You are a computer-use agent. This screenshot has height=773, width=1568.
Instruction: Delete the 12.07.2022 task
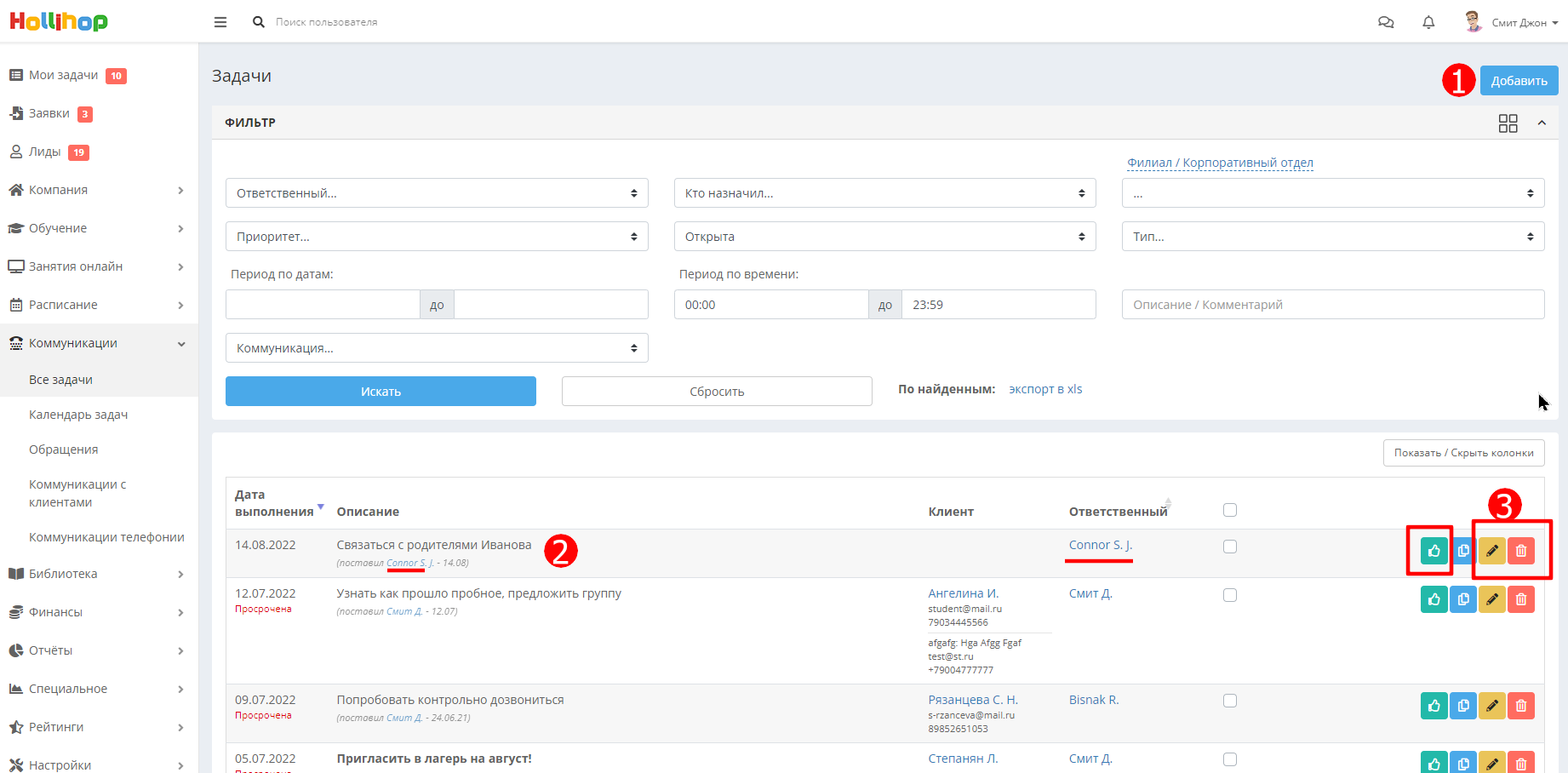point(1521,599)
